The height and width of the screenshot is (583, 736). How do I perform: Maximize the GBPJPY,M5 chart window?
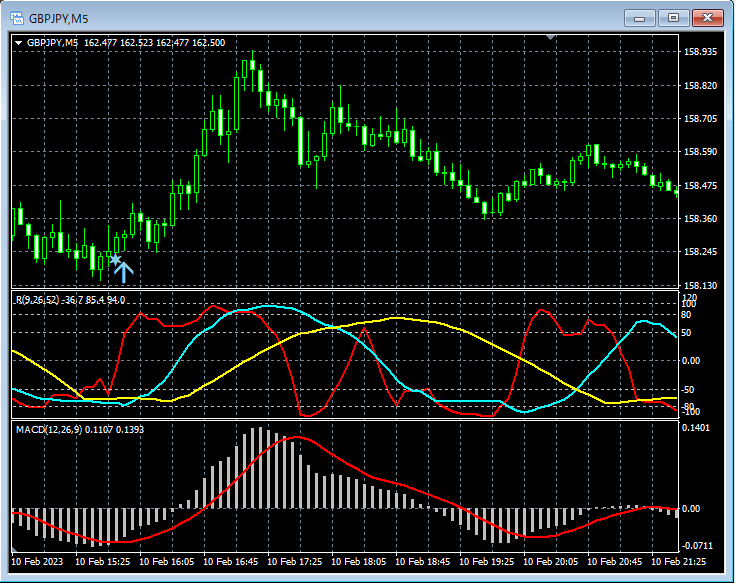pyautogui.click(x=673, y=18)
